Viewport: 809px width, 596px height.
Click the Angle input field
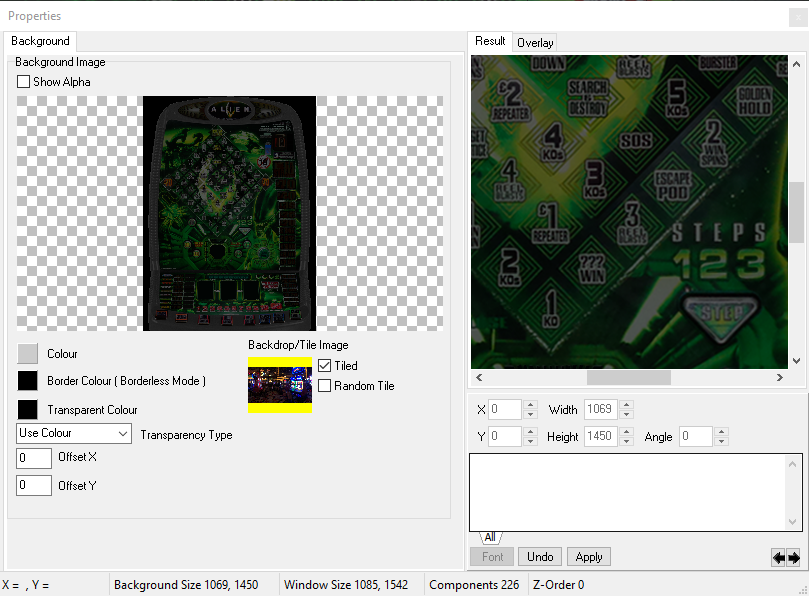pyautogui.click(x=697, y=437)
